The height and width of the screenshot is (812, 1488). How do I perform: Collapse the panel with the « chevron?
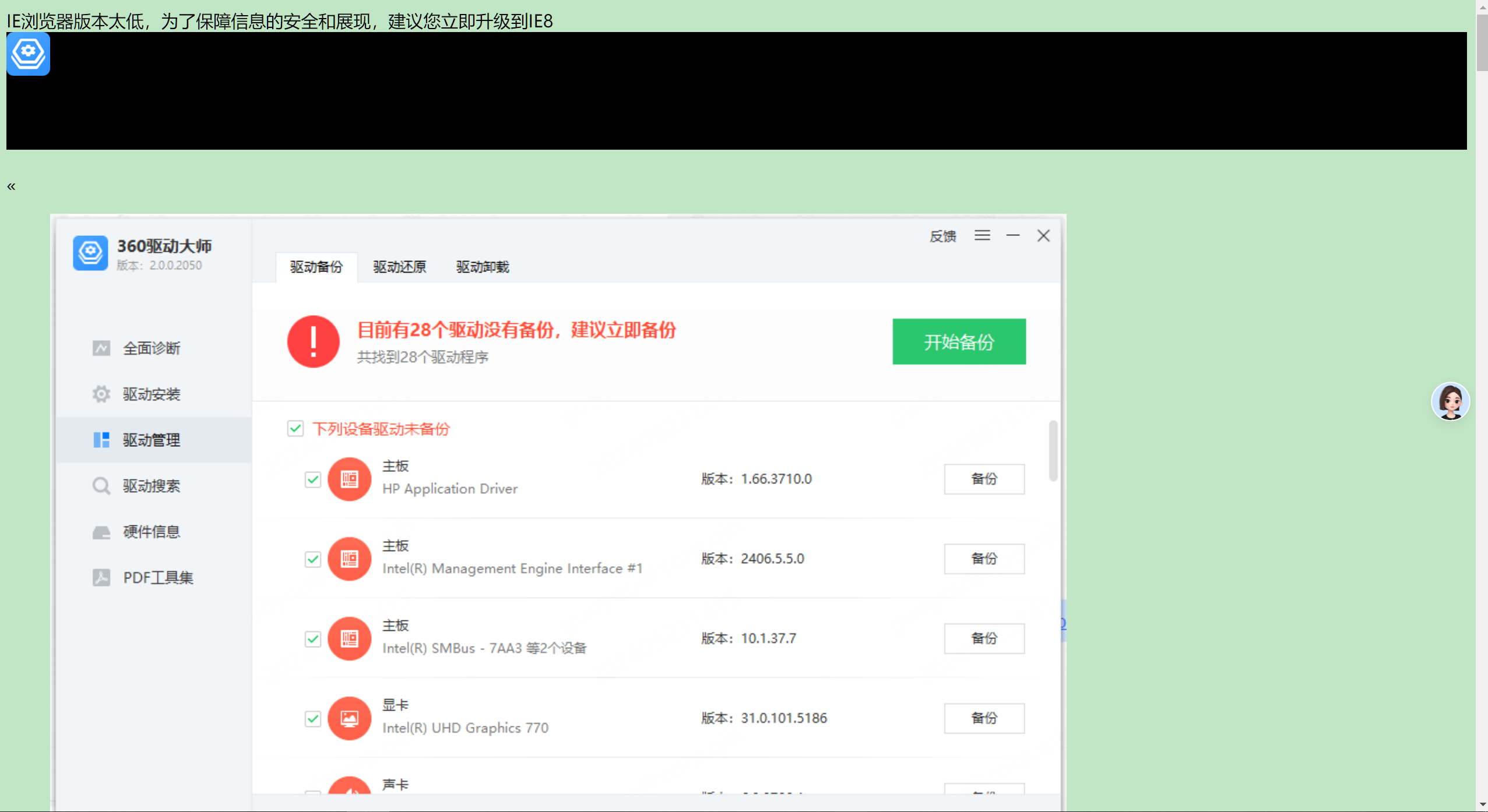tap(11, 186)
